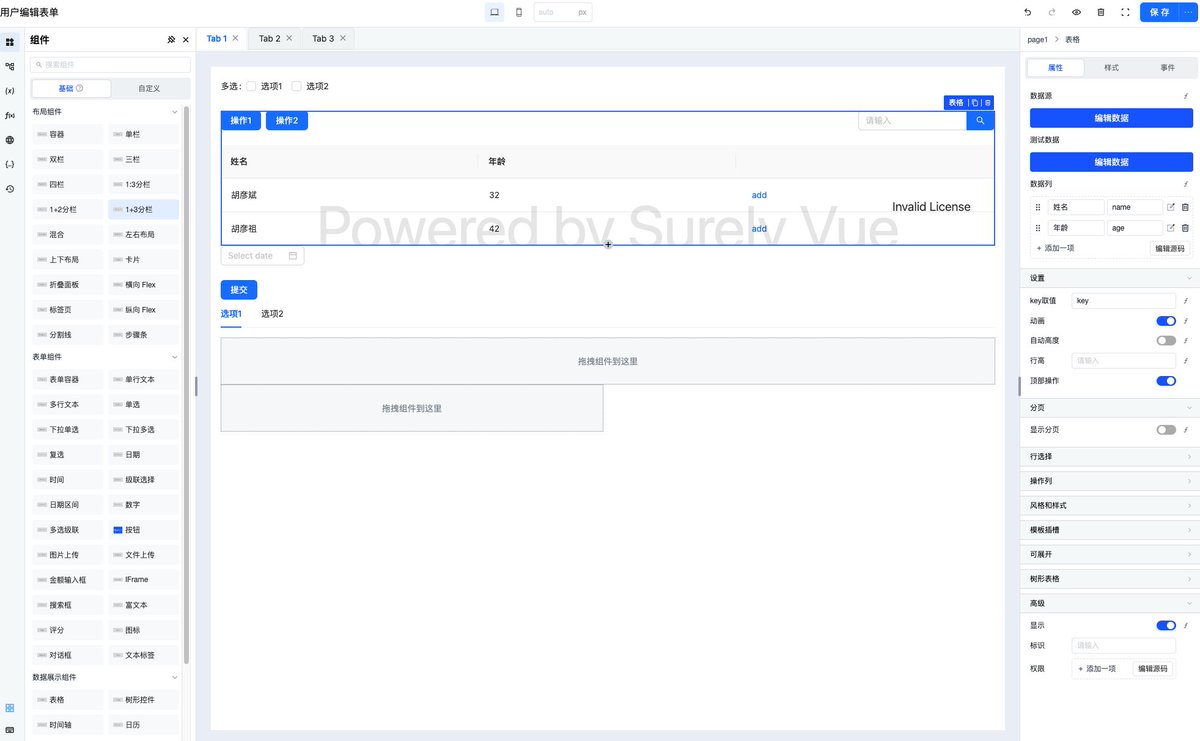The width and height of the screenshot is (1200, 741).
Task: Open the 事件 properties tab
Action: (x=1167, y=67)
